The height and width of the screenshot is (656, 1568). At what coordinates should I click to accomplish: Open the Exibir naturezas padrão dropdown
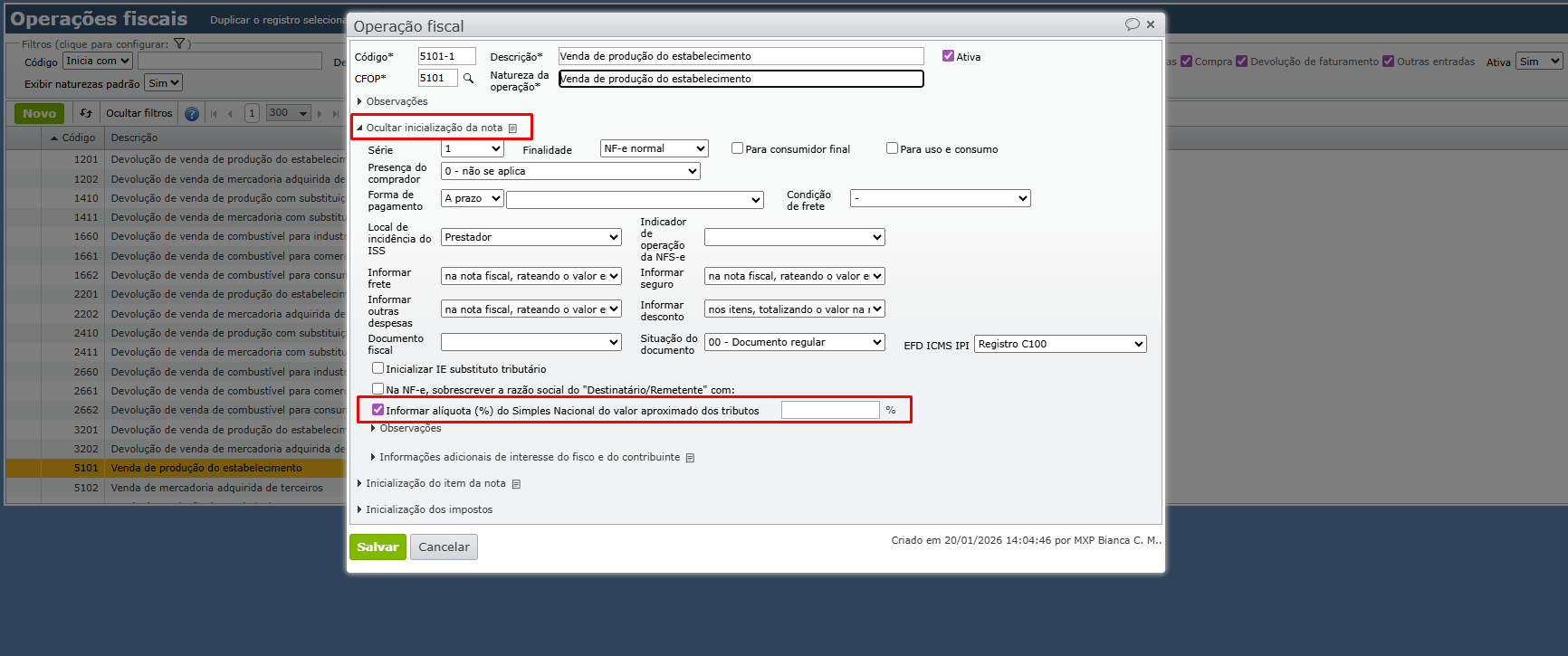(164, 83)
